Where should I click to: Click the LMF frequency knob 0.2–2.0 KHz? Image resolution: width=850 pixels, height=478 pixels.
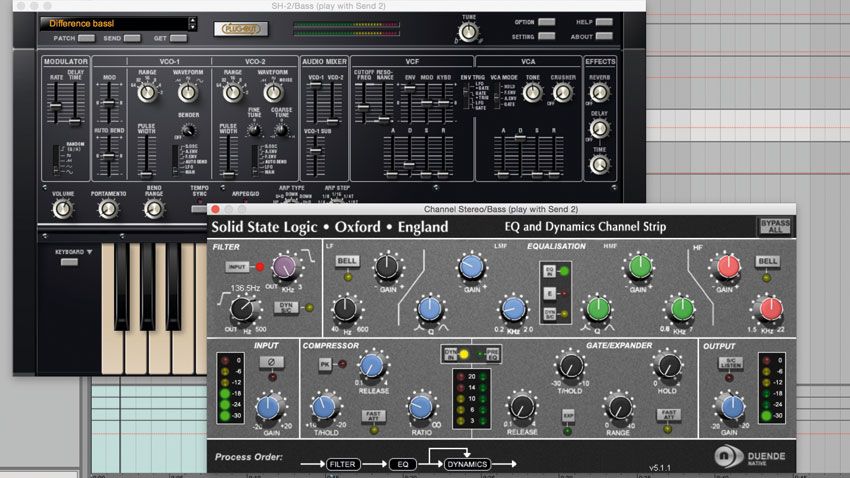513,309
